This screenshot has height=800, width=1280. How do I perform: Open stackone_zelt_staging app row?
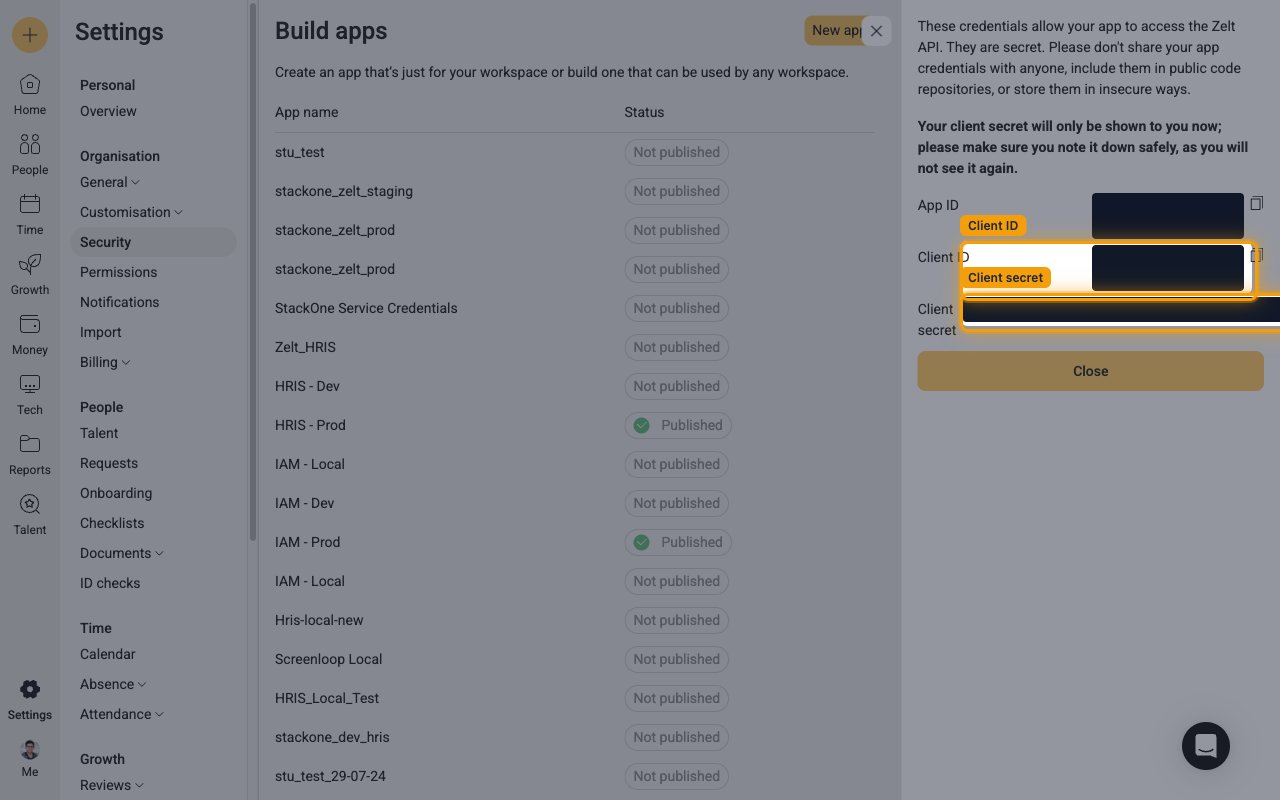[574, 191]
